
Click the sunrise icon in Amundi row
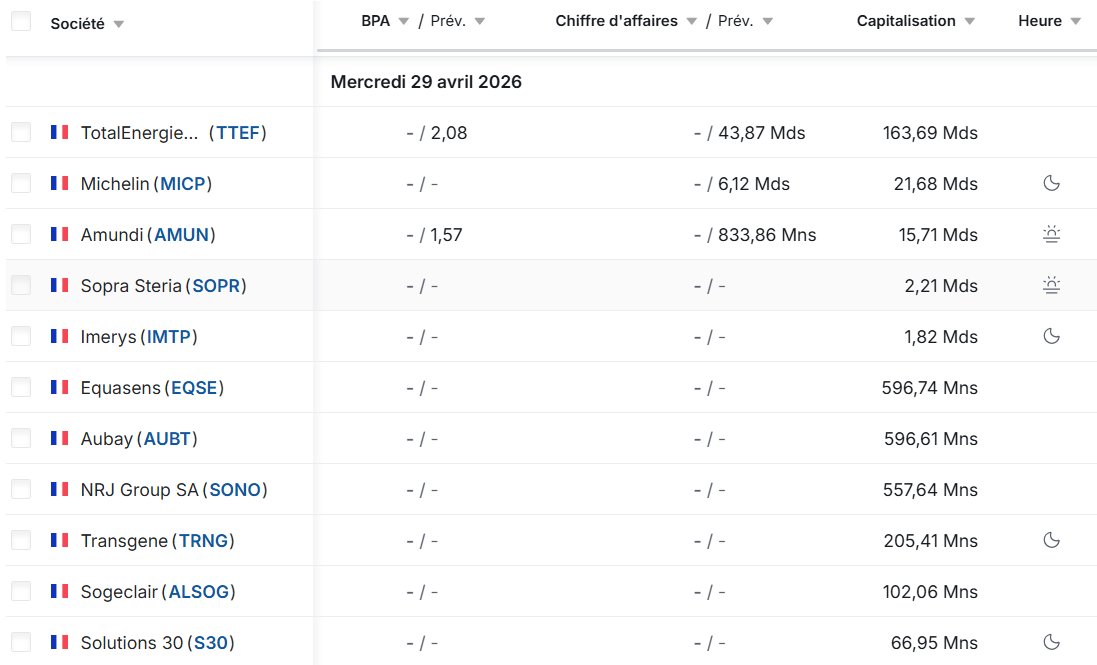point(1052,234)
